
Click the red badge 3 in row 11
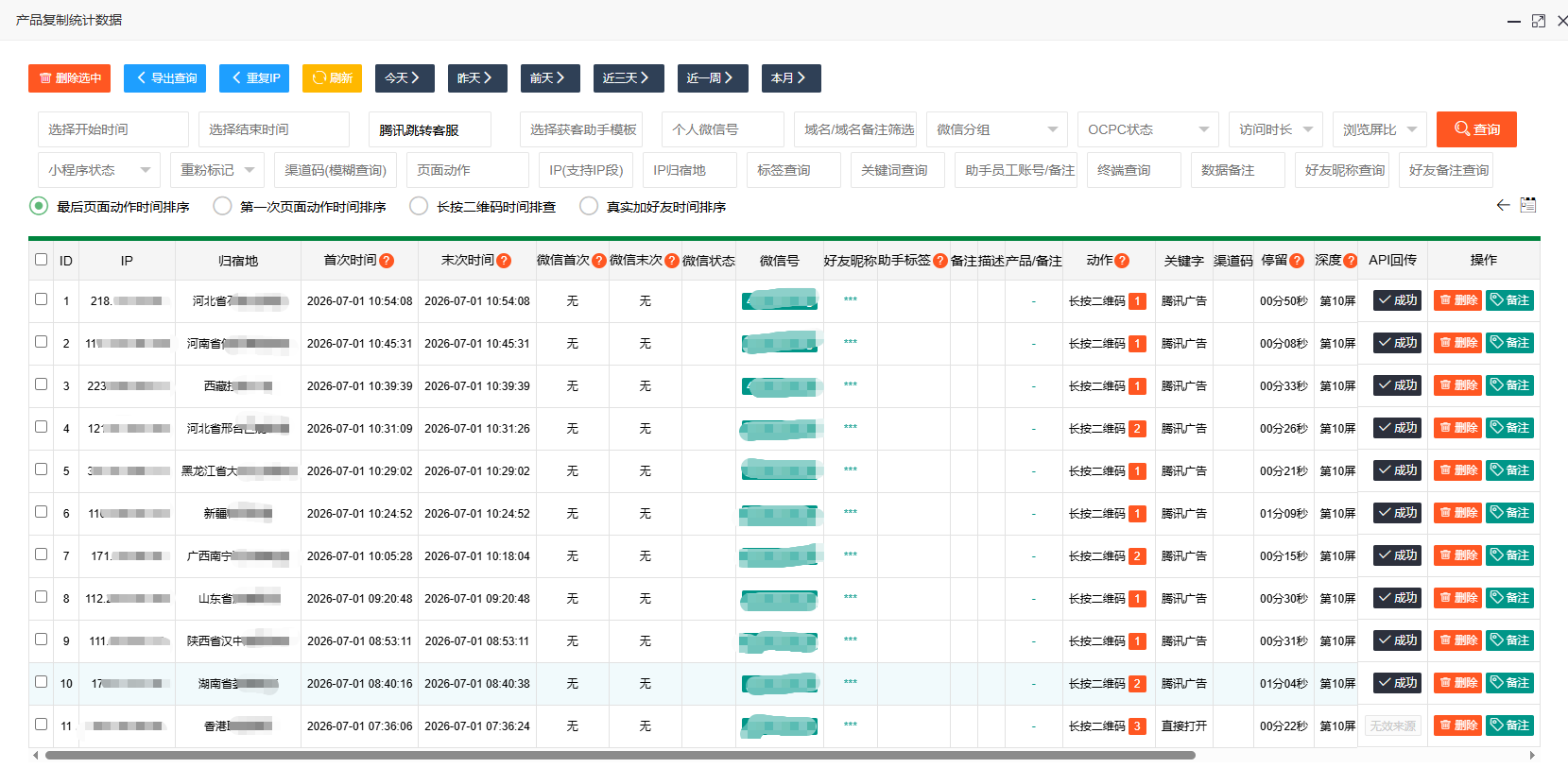[1137, 726]
